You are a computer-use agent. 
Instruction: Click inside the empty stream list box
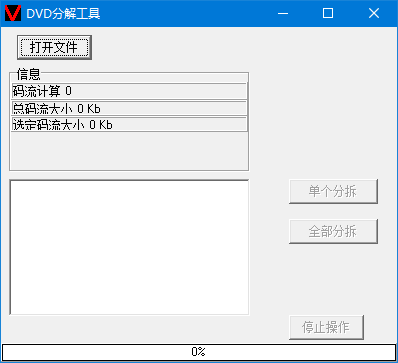coord(129,247)
